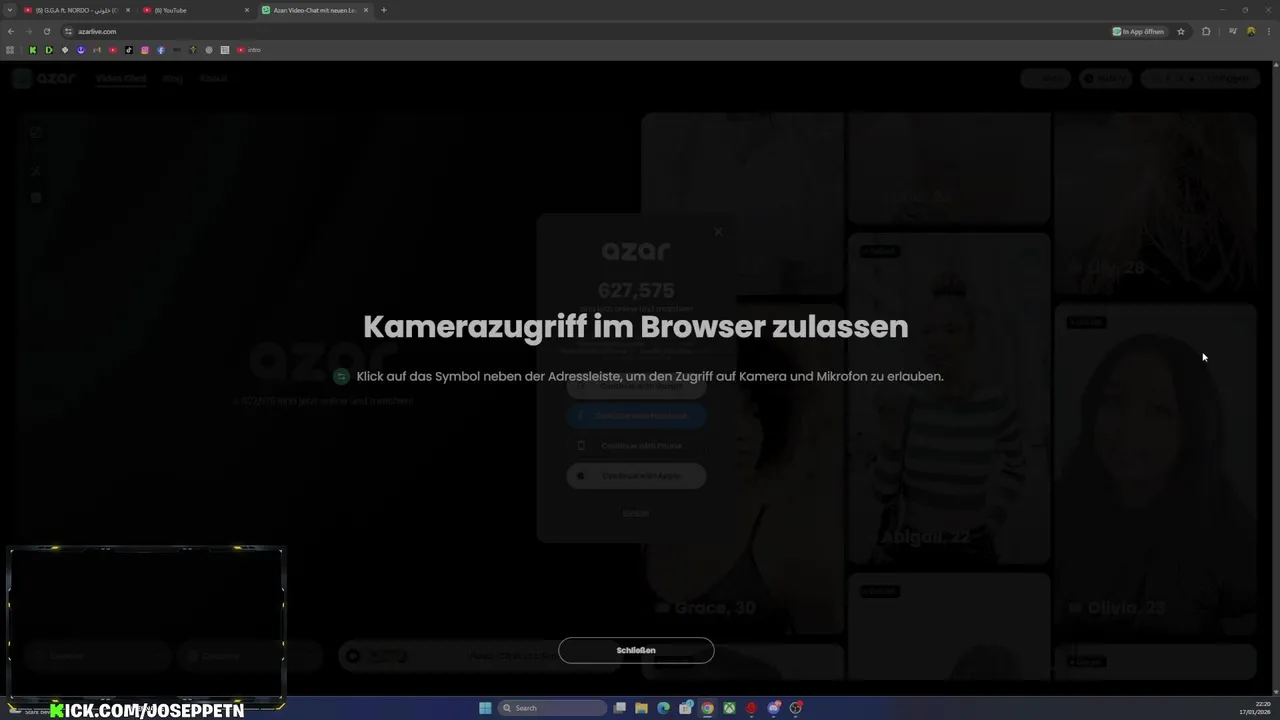Bookmark this page with star icon
This screenshot has width=1280, height=720.
click(1181, 31)
